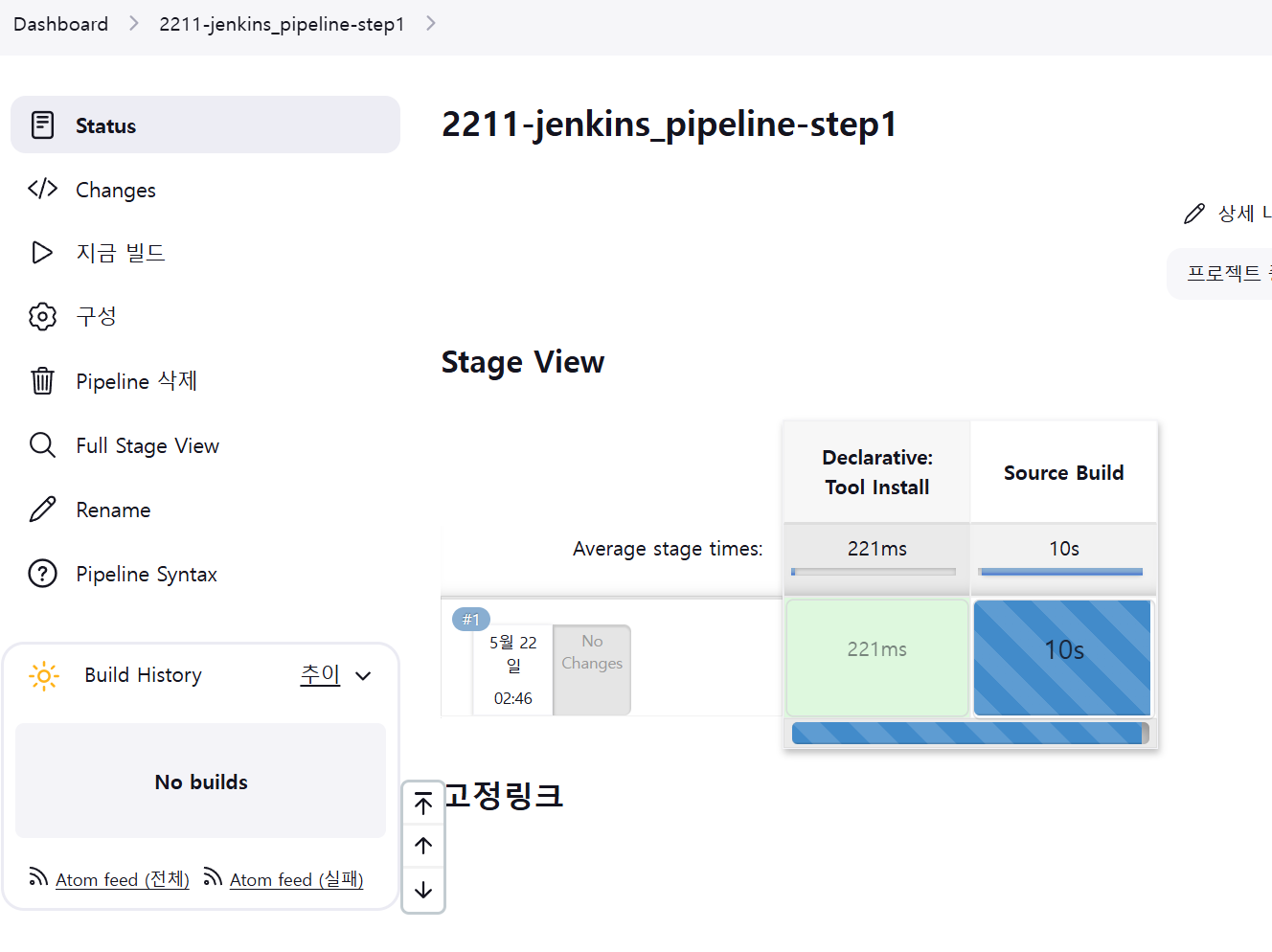Viewport: 1272px width, 952px height.
Task: Click the 5월 22일 02:46 build date
Action: [x=513, y=669]
